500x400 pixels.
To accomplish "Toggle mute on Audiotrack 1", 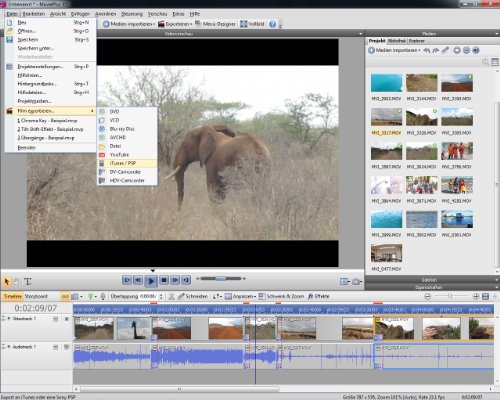I will coord(67,347).
